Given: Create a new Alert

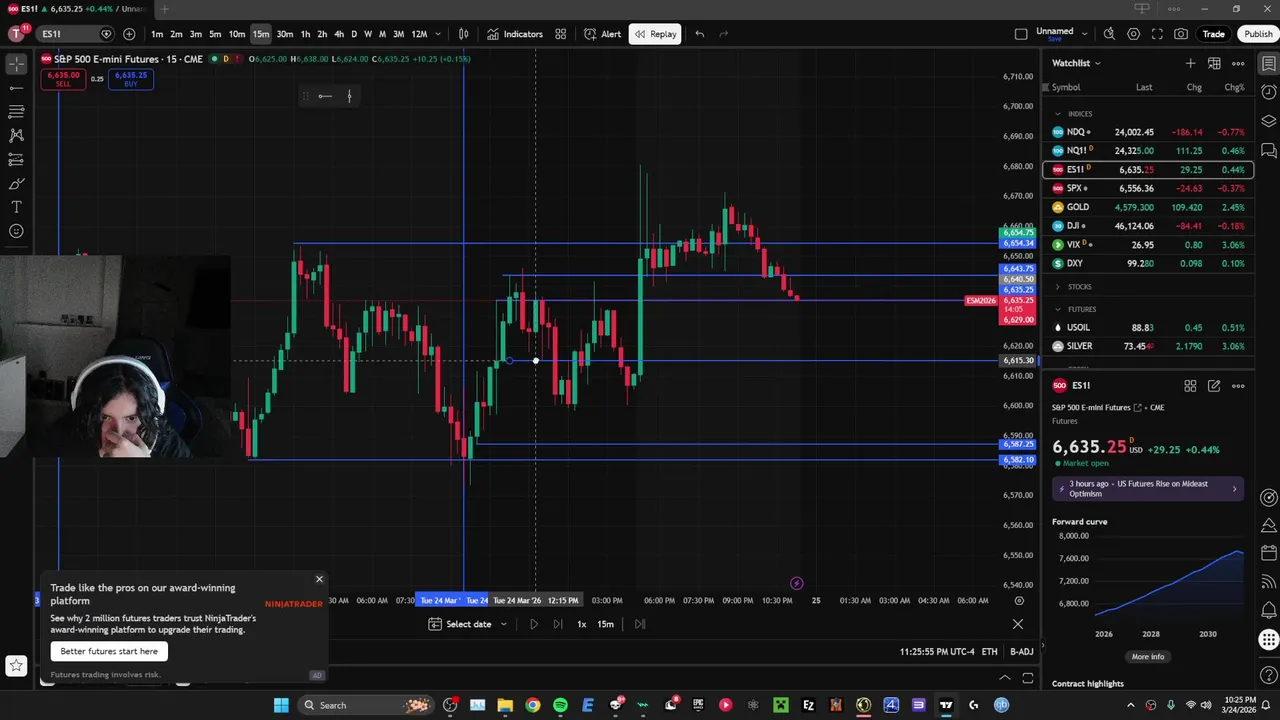Looking at the screenshot, I should [603, 34].
